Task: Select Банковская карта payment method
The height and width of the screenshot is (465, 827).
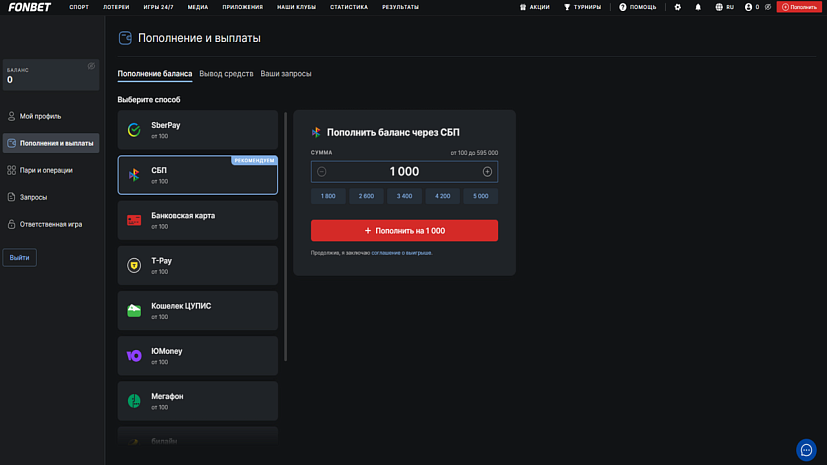Action: [197, 220]
